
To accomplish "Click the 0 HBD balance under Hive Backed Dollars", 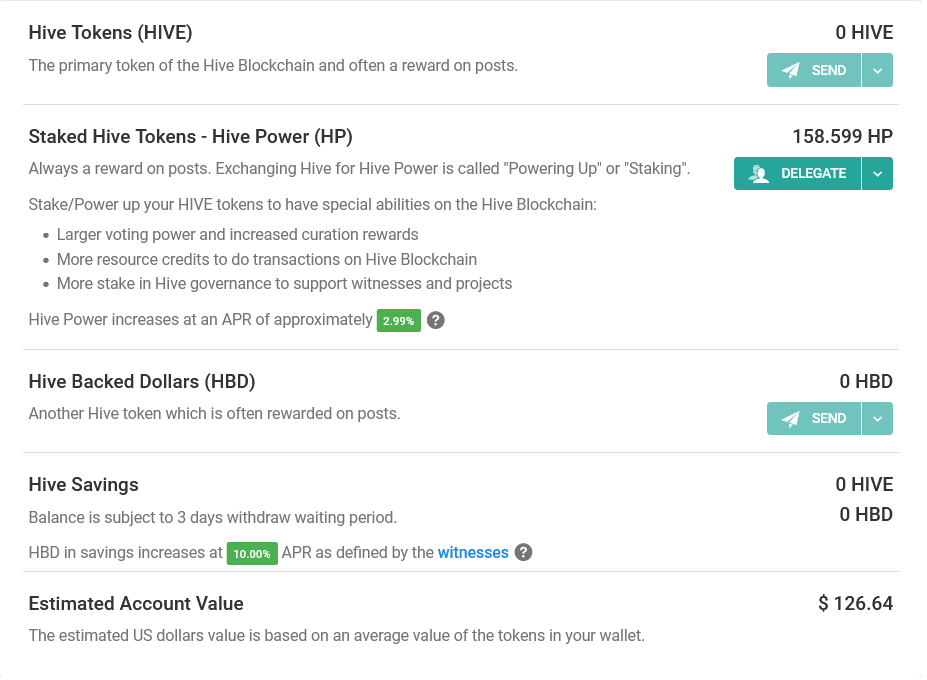I will [x=866, y=381].
